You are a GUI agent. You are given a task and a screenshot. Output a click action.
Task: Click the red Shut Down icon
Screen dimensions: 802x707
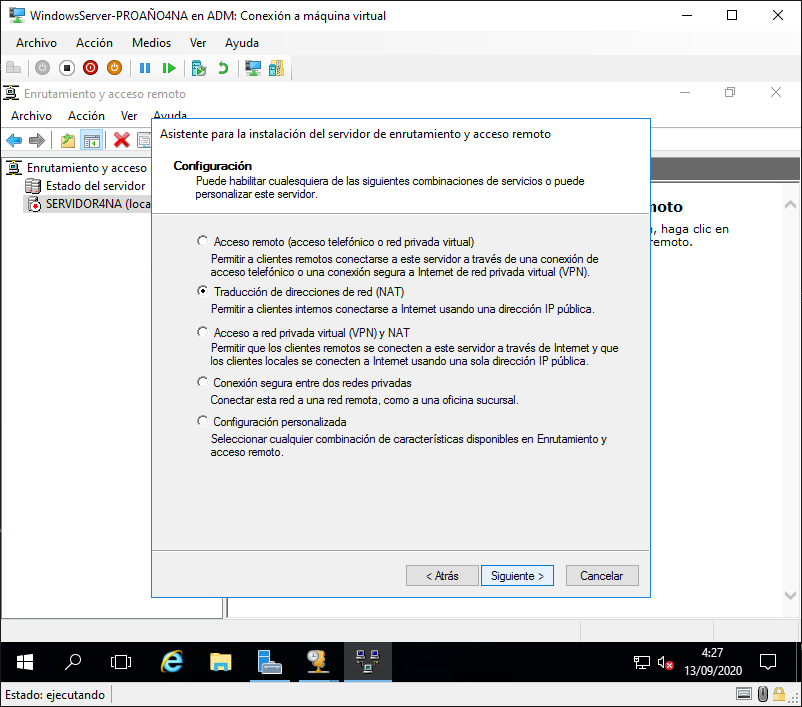(91, 68)
